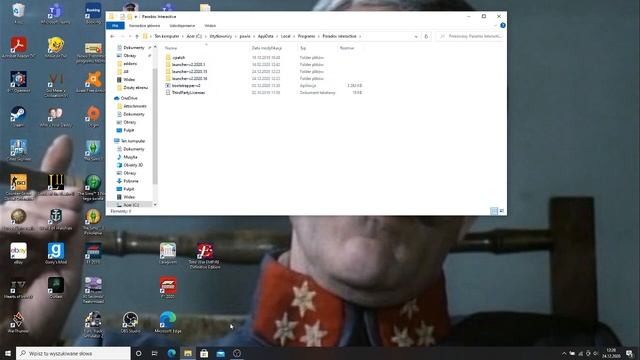Open the blue Plik (File) ribbon tab

pos(115,25)
